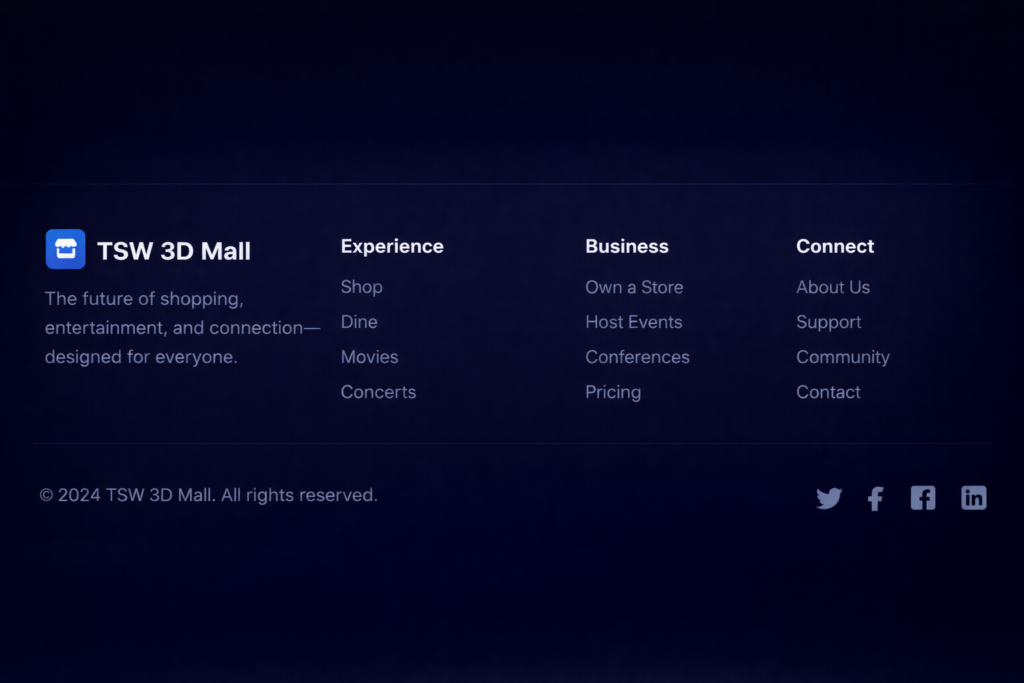Screen dimensions: 1024x683
Task: Go to the Conferences link
Action: 637,357
